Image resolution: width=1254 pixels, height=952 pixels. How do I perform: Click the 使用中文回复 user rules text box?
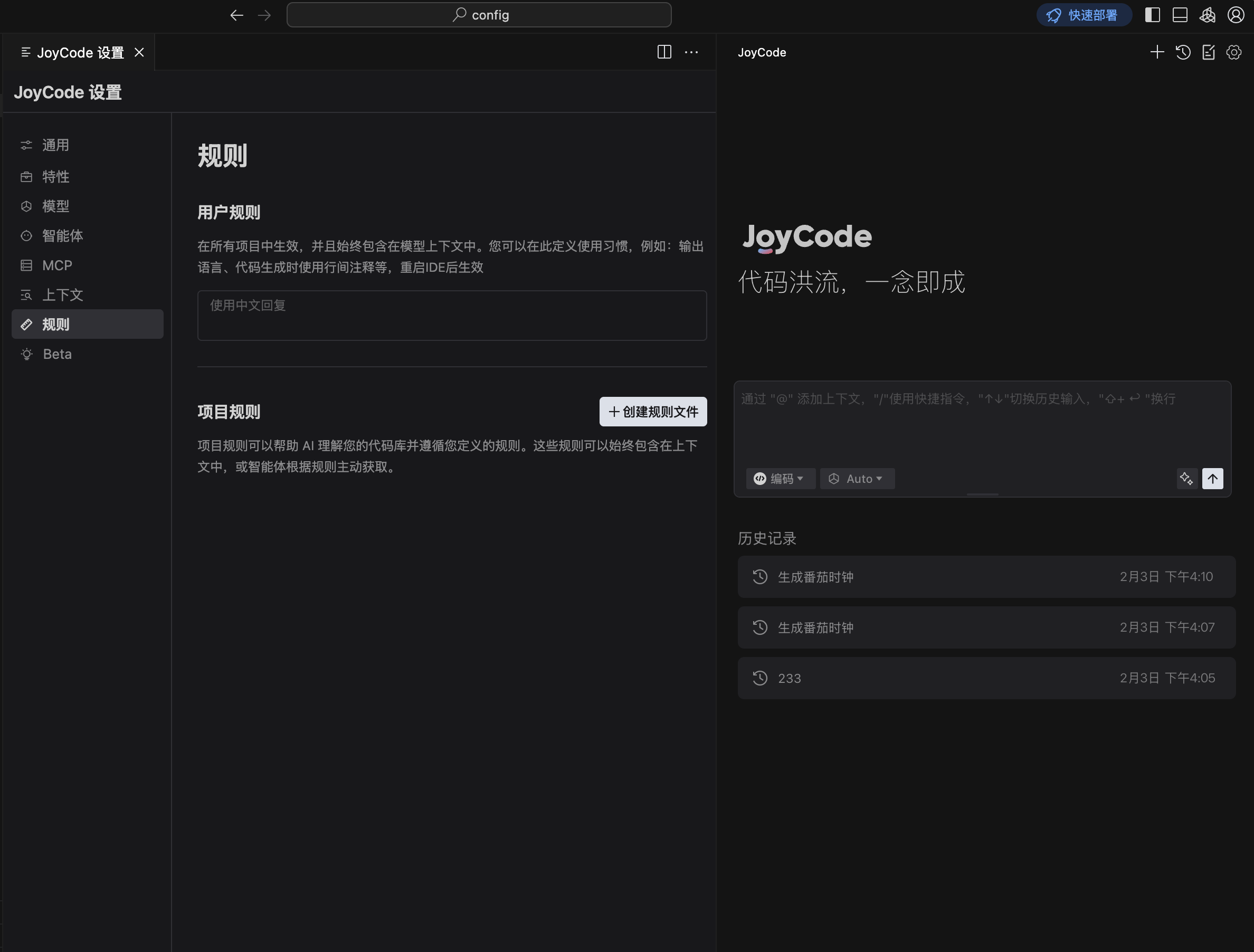click(x=452, y=316)
